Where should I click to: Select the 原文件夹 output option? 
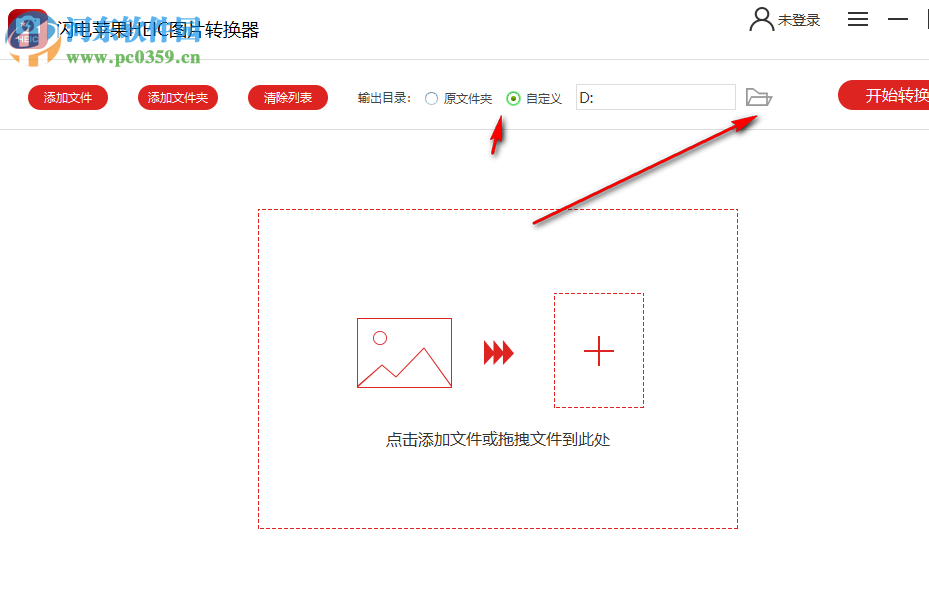click(431, 98)
